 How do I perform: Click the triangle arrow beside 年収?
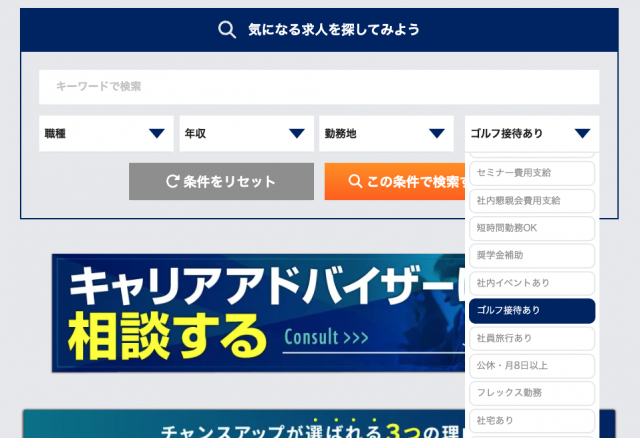(x=297, y=134)
